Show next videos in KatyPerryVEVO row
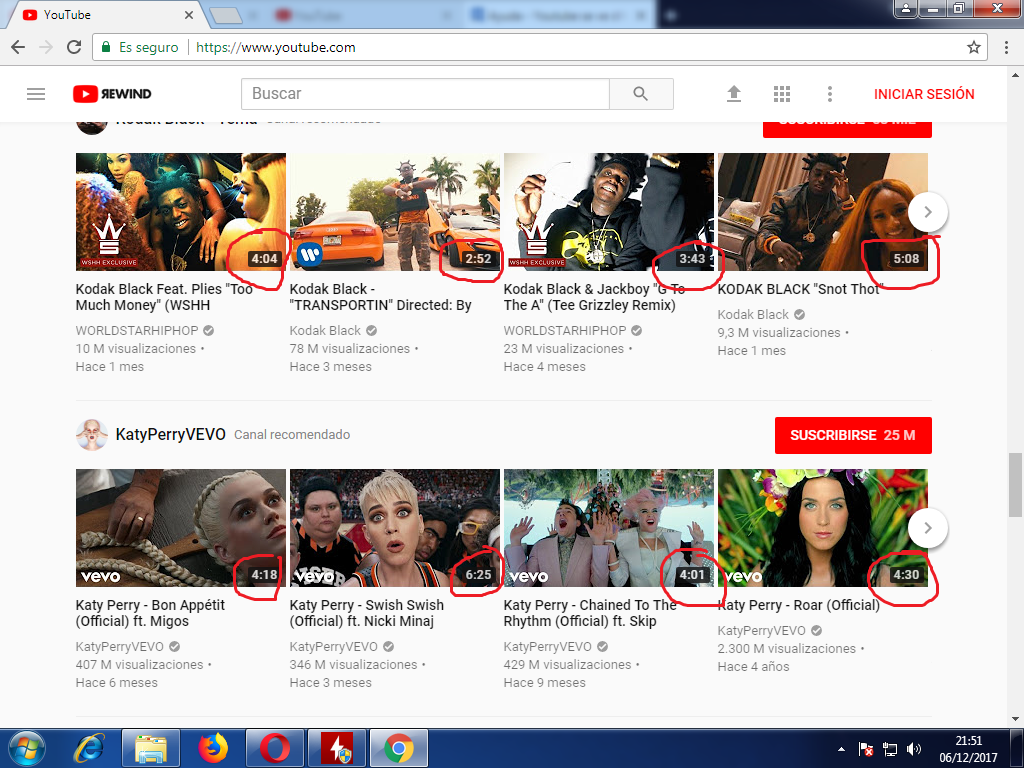The width and height of the screenshot is (1024, 768). click(927, 528)
